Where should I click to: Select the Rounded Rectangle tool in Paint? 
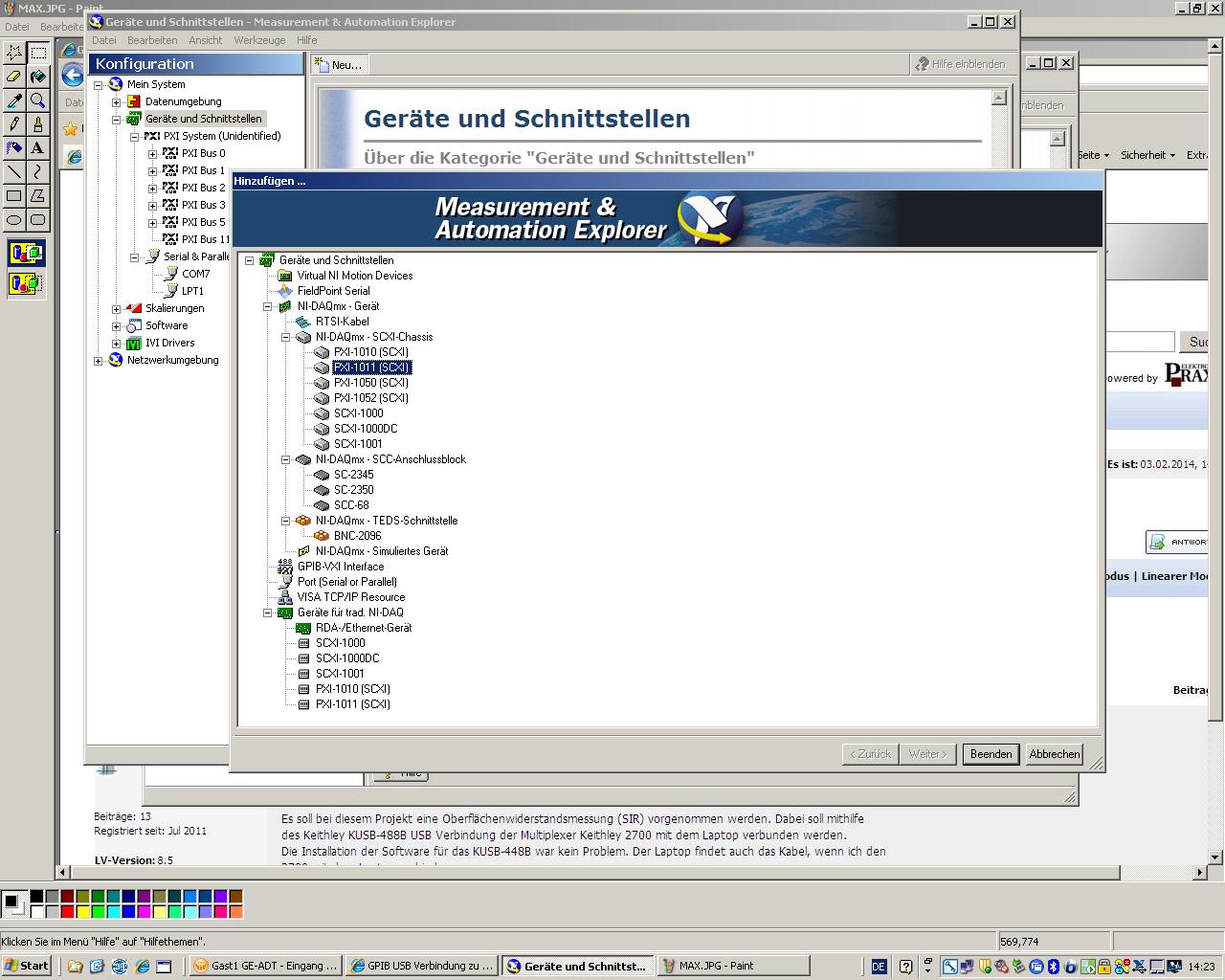pyautogui.click(x=37, y=220)
